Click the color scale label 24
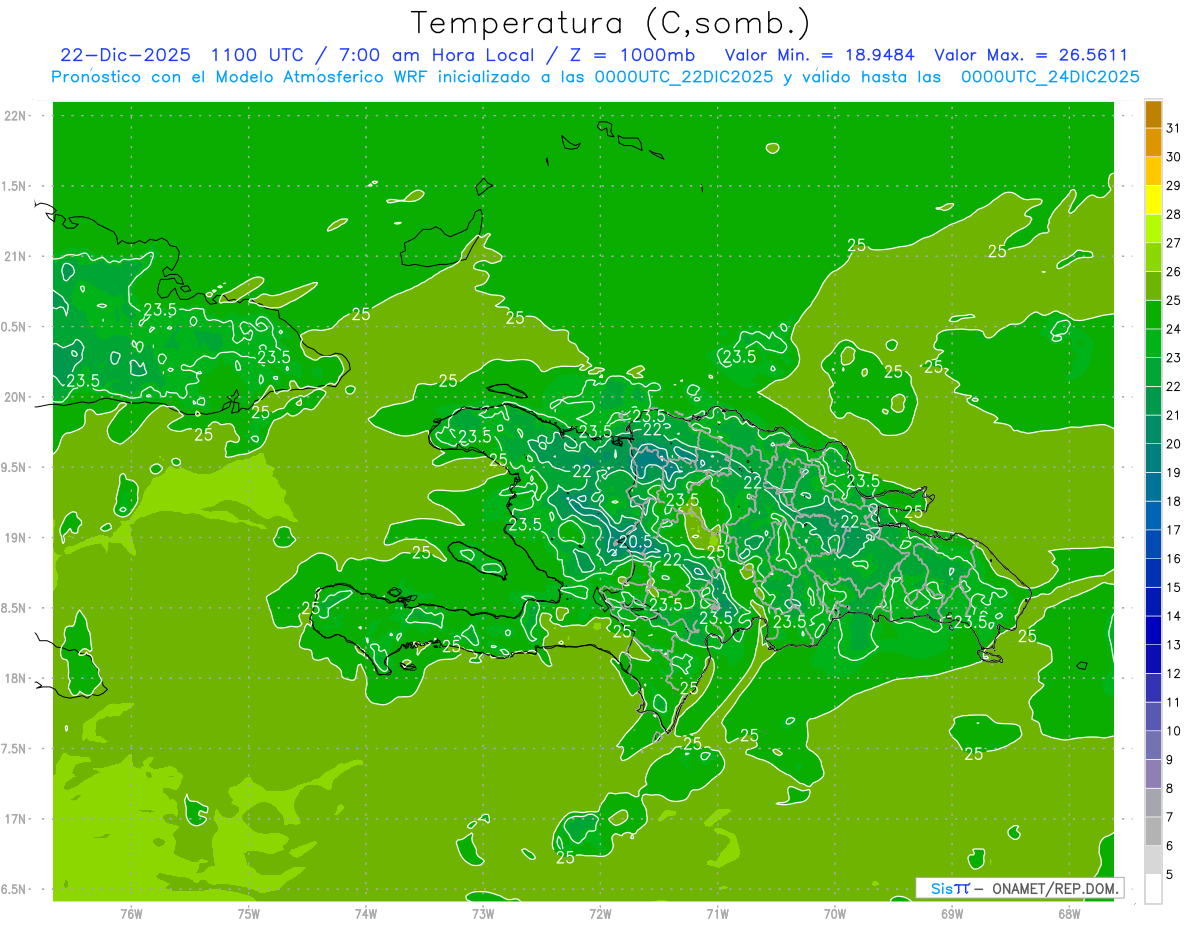 coord(1173,329)
